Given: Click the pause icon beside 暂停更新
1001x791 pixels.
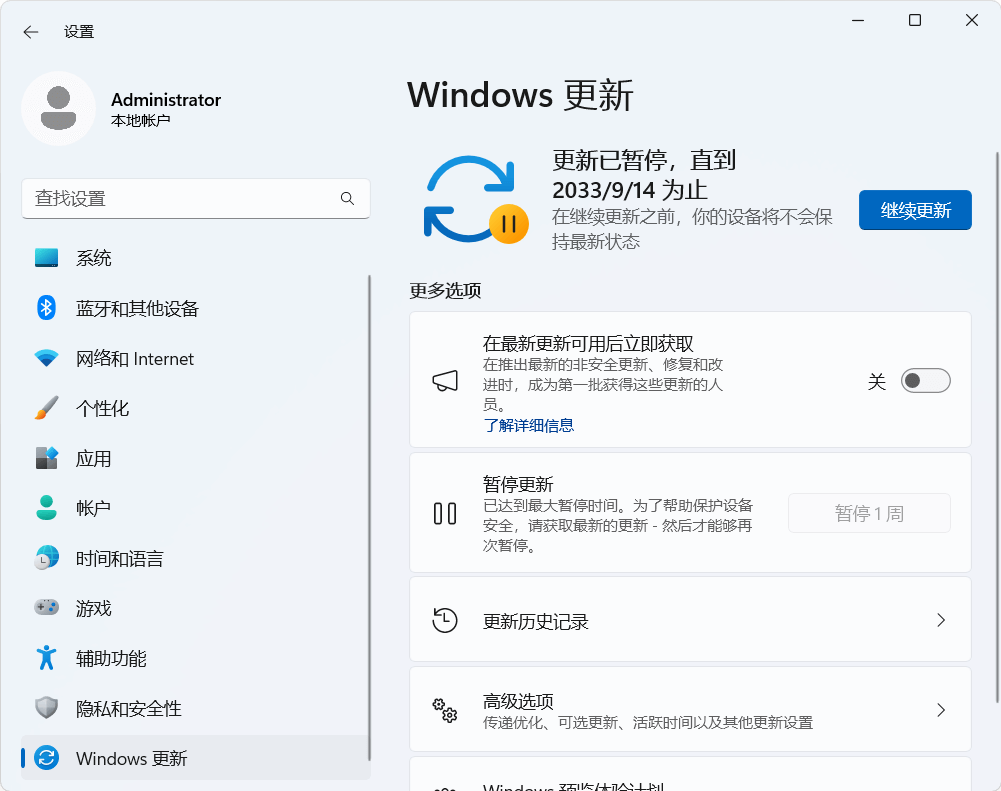Looking at the screenshot, I should coord(445,513).
